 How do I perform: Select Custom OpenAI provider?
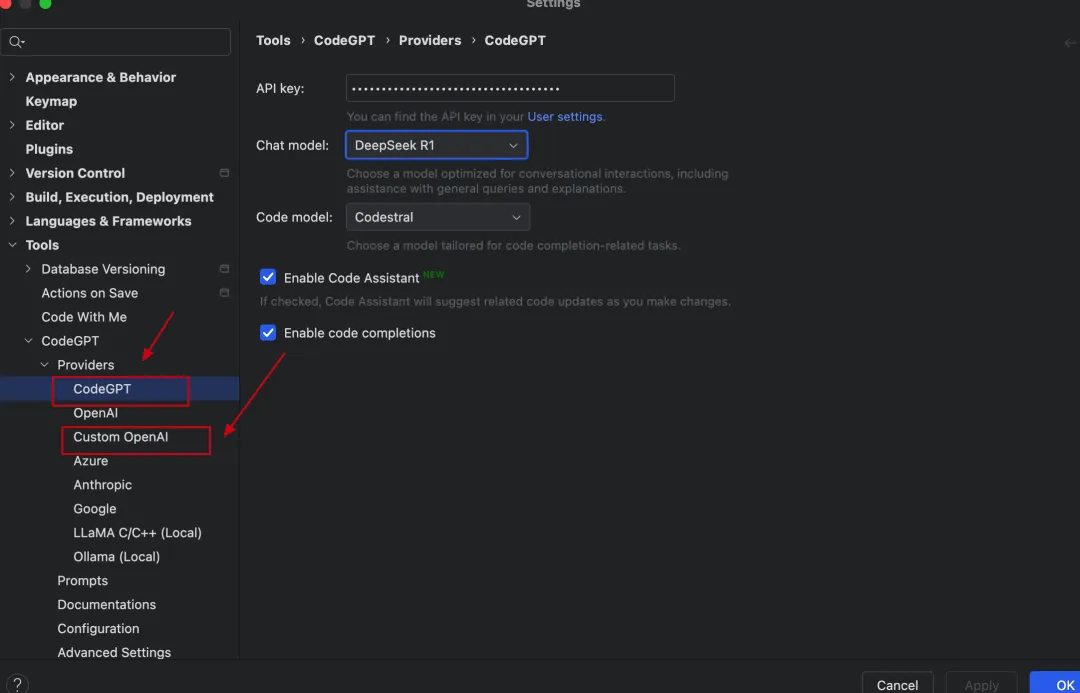pos(121,437)
